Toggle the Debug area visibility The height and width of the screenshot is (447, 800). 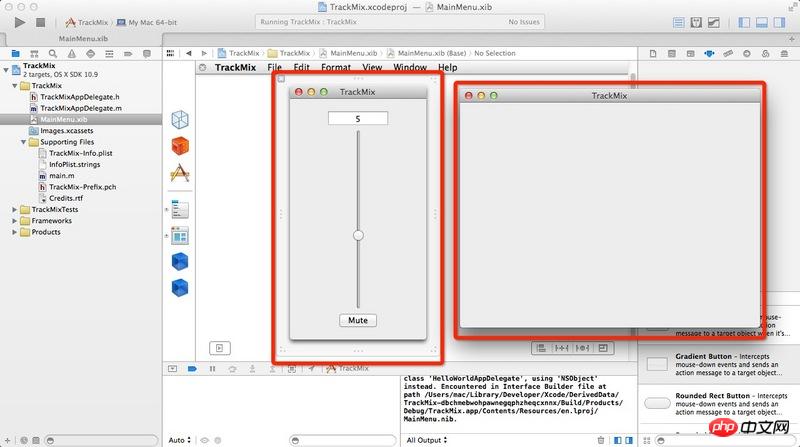click(x=762, y=22)
